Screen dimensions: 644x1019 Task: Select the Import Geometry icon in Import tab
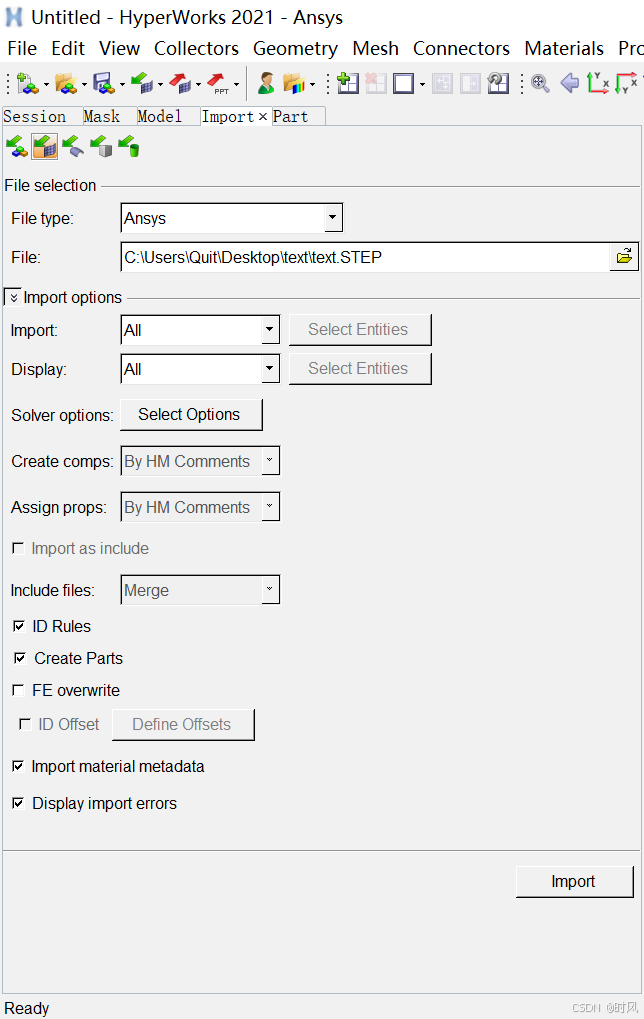(x=73, y=147)
